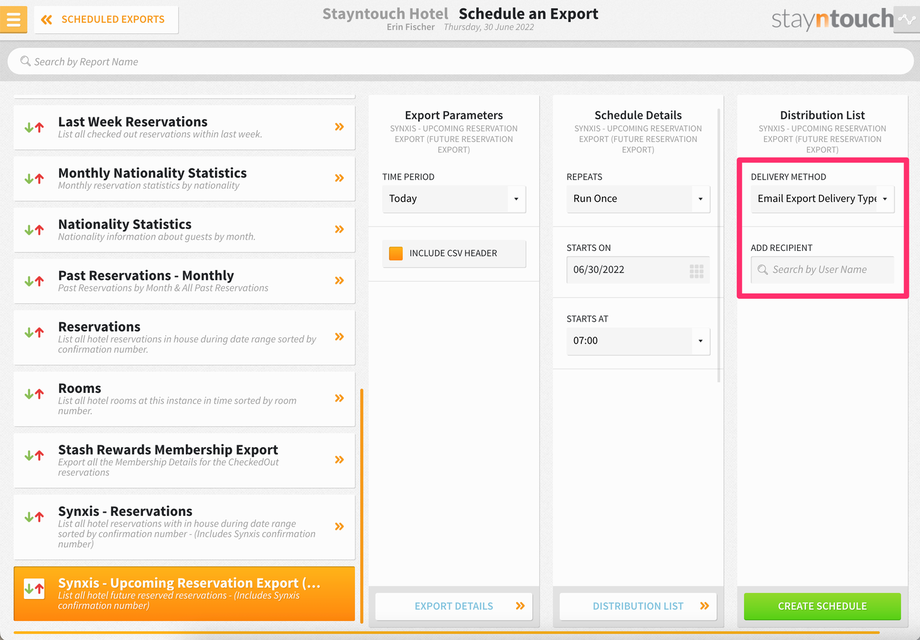Open the Delivery Method dropdown
This screenshot has width=920, height=640.
point(822,198)
